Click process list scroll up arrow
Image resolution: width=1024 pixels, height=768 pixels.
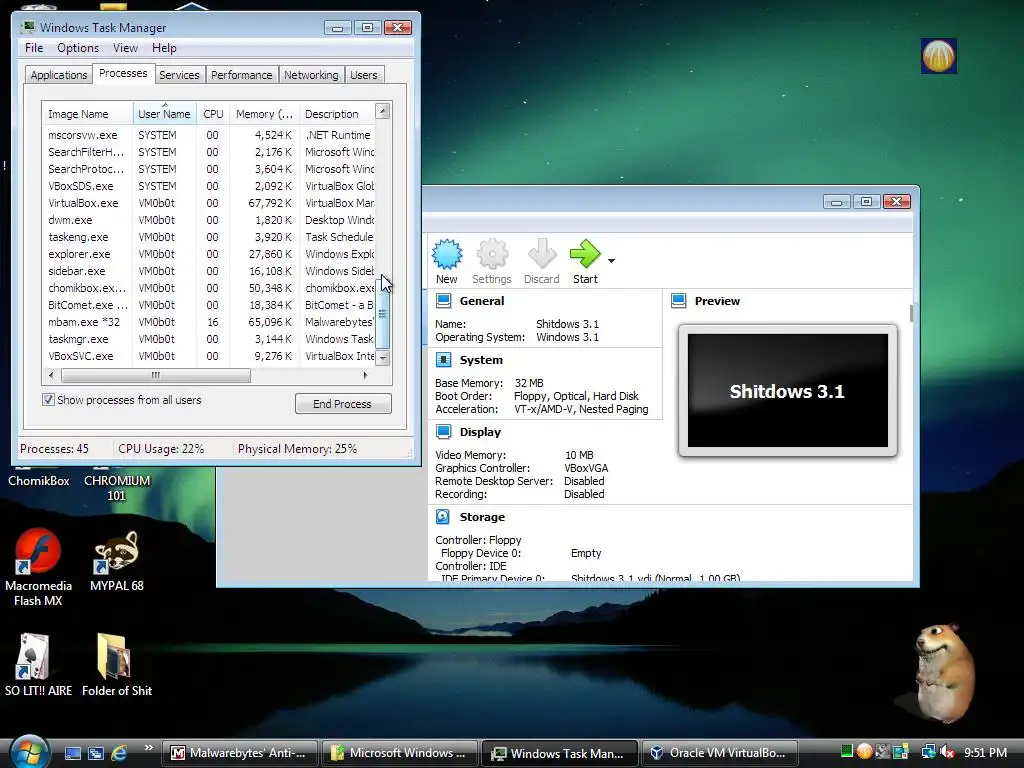(x=383, y=111)
